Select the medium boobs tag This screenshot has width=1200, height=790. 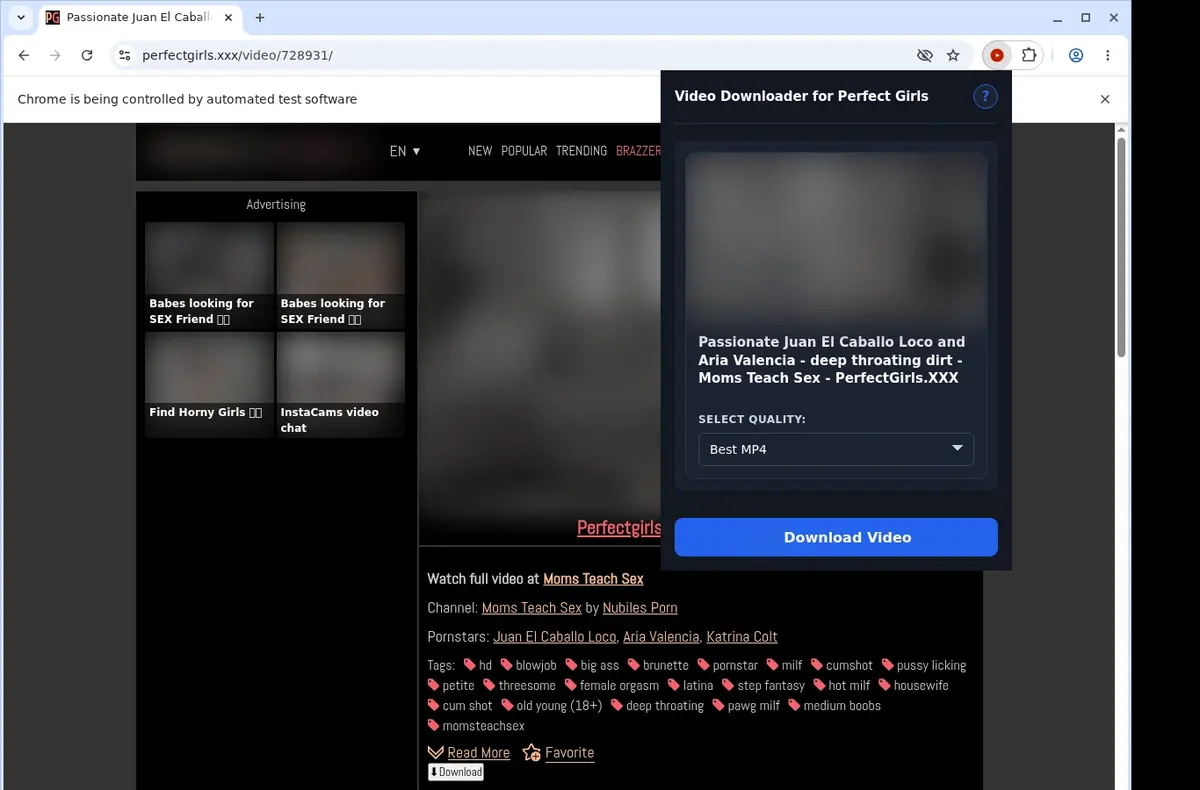834,705
